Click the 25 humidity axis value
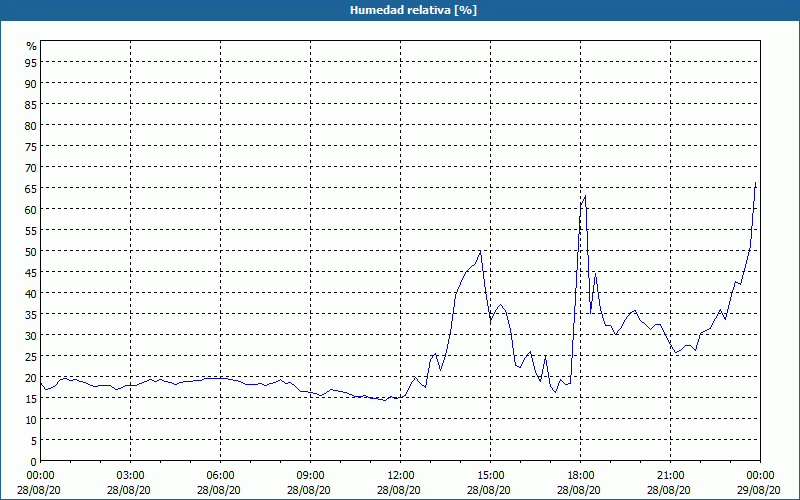 [x=31, y=357]
